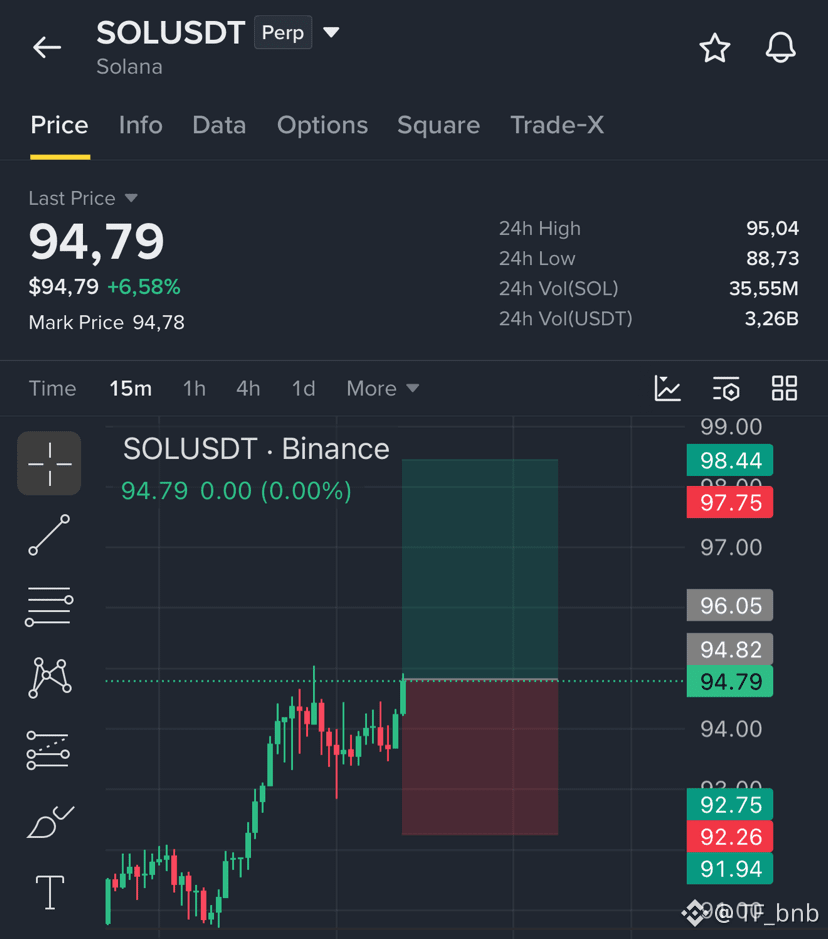Viewport: 828px width, 939px height.
Task: Click the 94.82 price label
Action: coord(730,649)
